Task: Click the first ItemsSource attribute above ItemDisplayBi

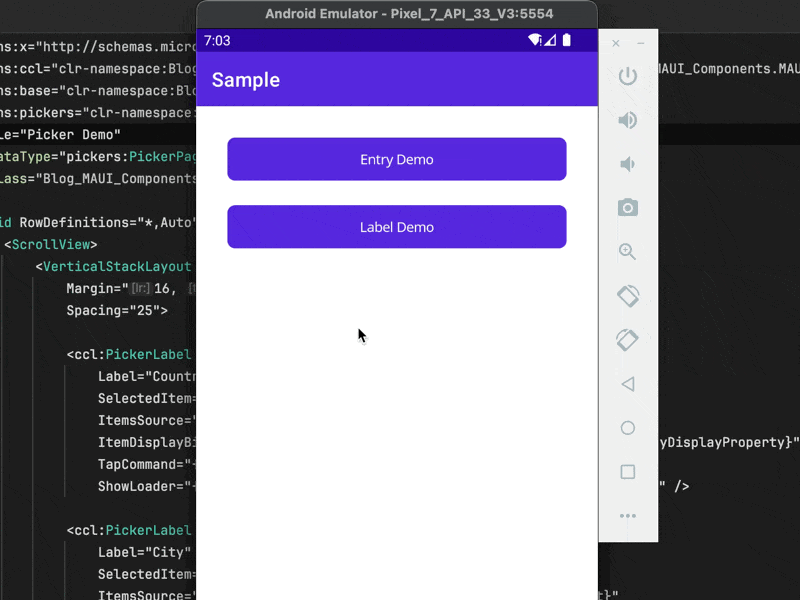Action: click(147, 420)
